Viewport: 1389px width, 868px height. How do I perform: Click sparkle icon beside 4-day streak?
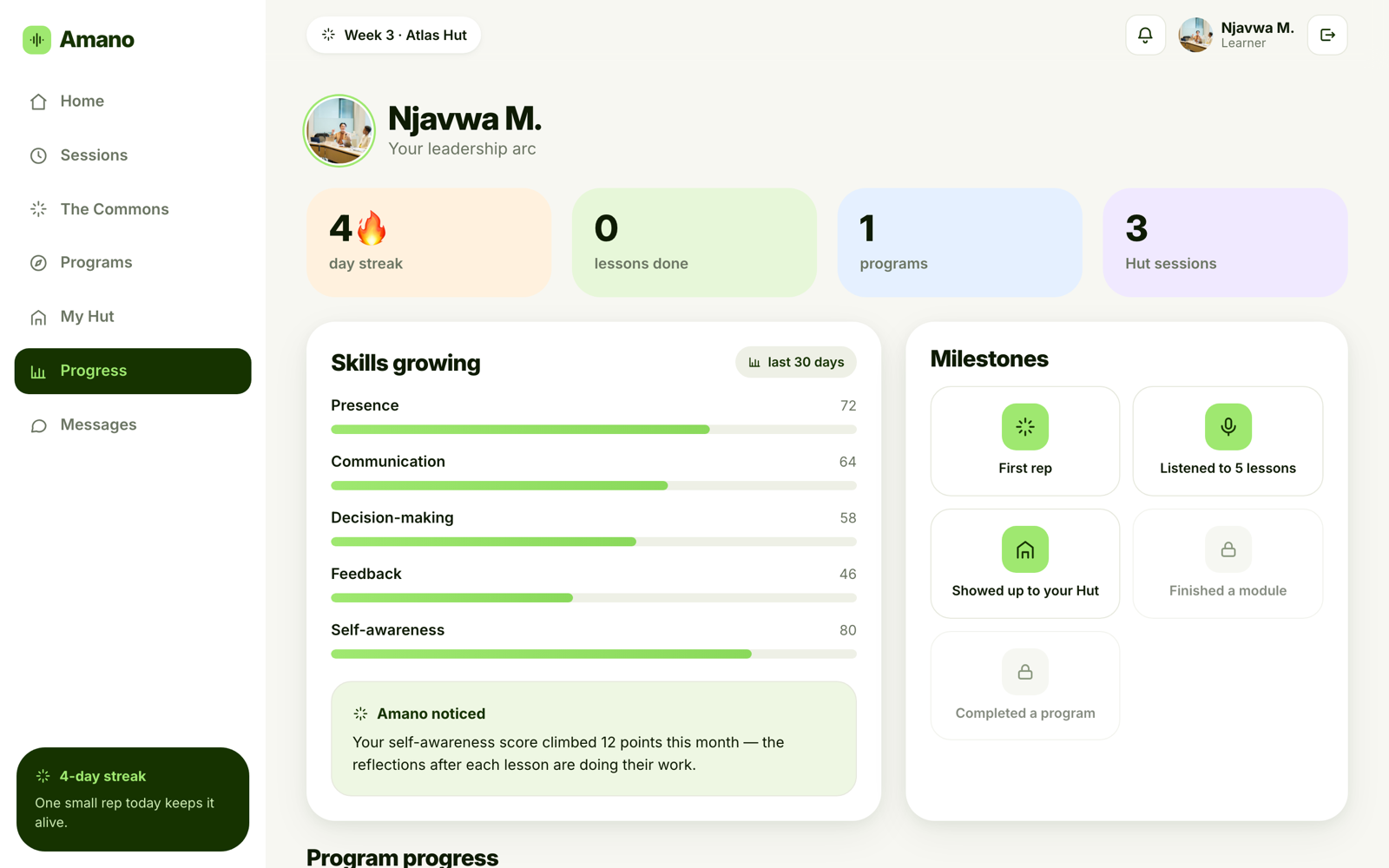[43, 776]
